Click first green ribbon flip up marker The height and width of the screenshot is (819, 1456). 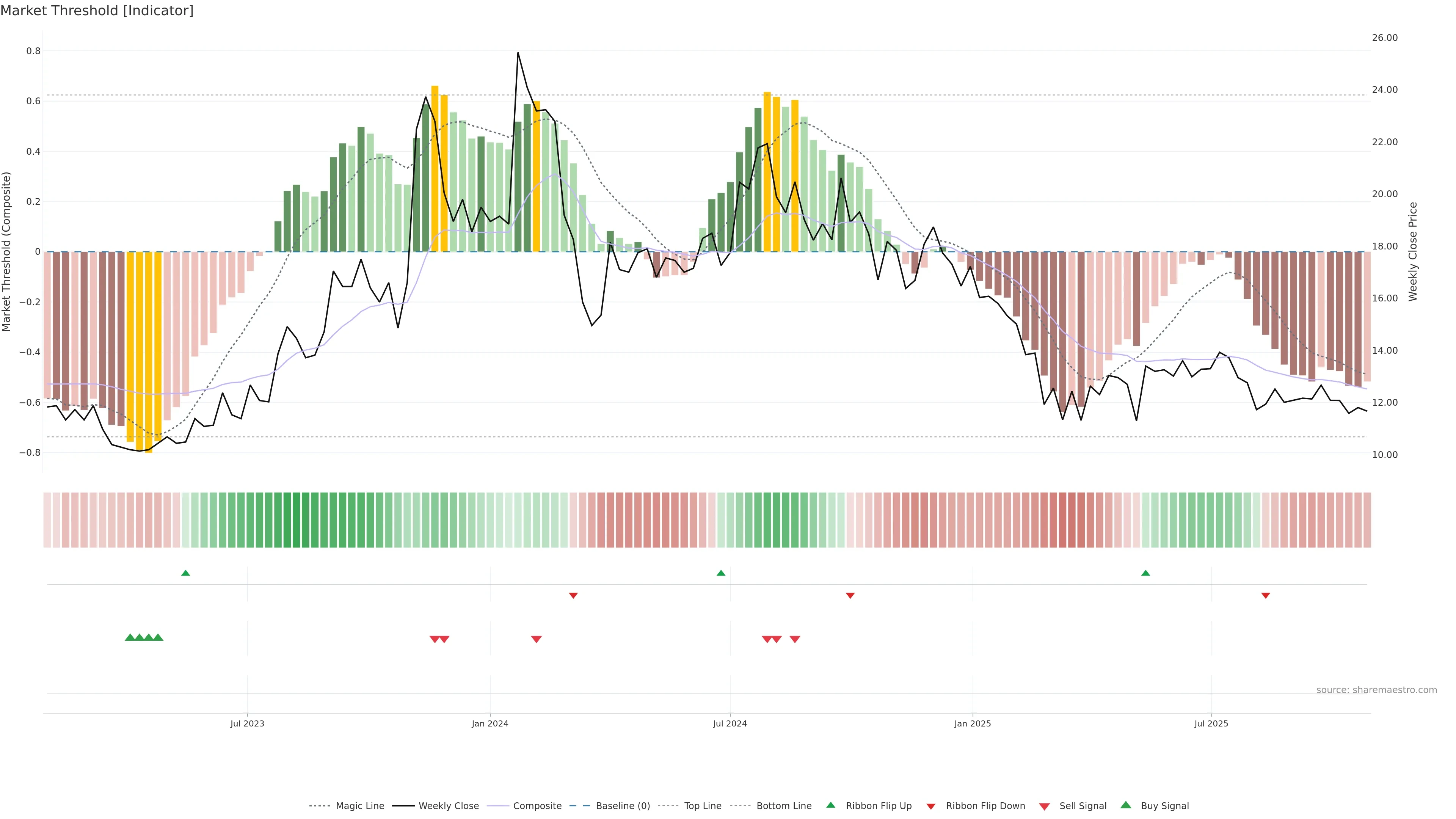185,573
